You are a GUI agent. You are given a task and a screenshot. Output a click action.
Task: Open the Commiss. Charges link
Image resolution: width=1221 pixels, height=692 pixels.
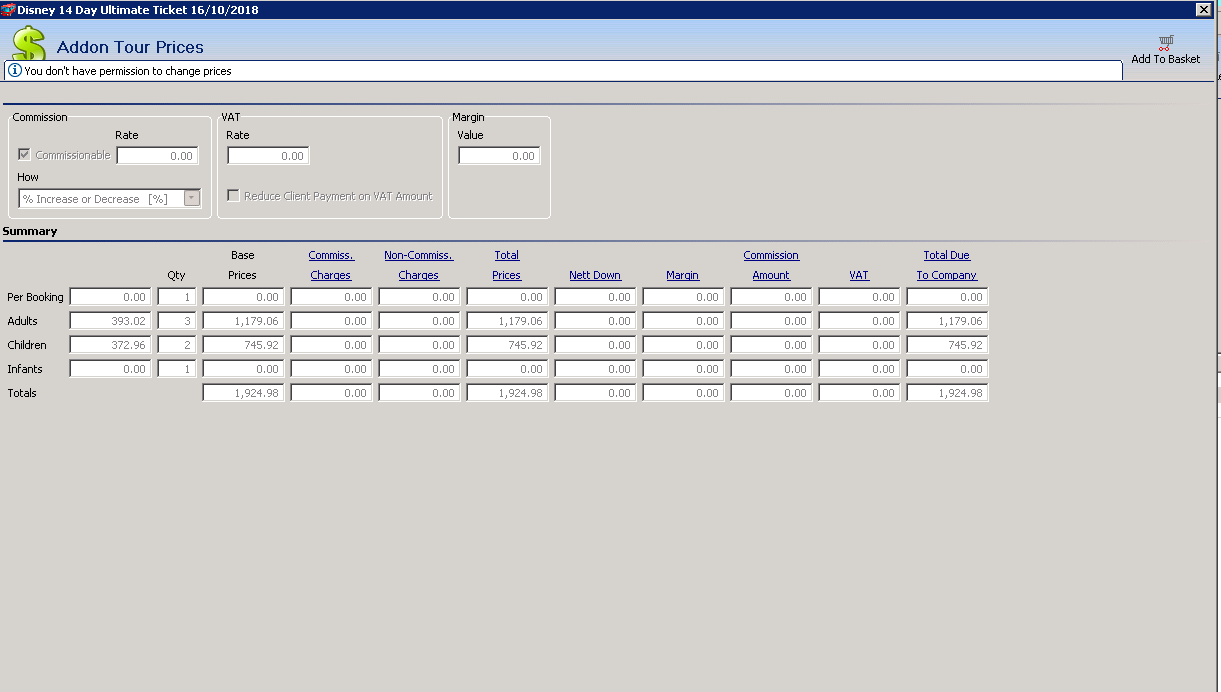pyautogui.click(x=331, y=265)
